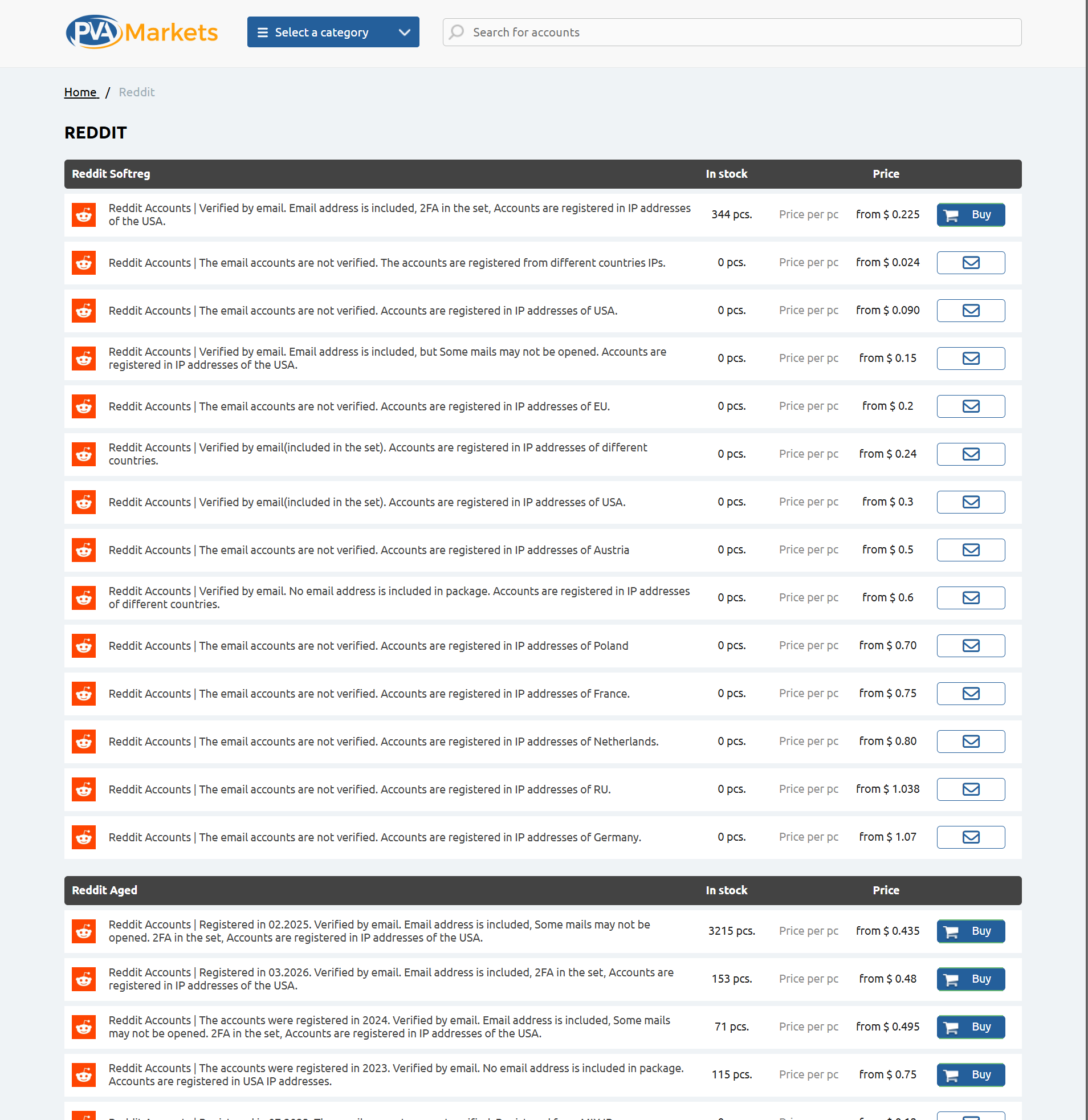Buy accounts registered in 03.2026
1088x1120 pixels.
pyautogui.click(x=970, y=979)
